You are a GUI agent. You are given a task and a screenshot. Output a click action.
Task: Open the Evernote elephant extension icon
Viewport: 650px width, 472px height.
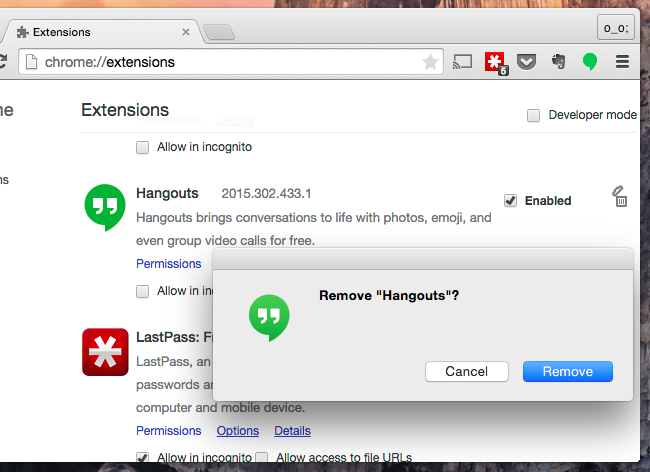(559, 62)
